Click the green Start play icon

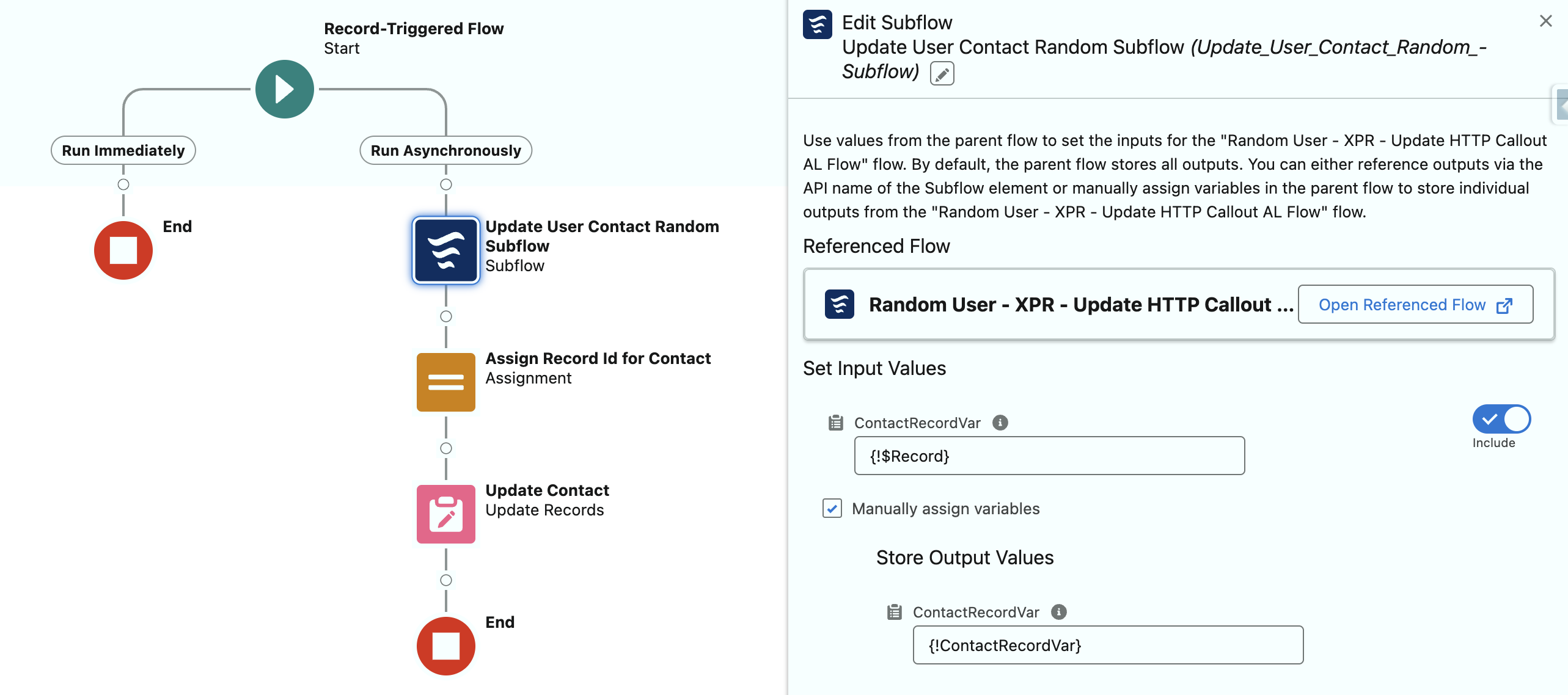pyautogui.click(x=285, y=89)
